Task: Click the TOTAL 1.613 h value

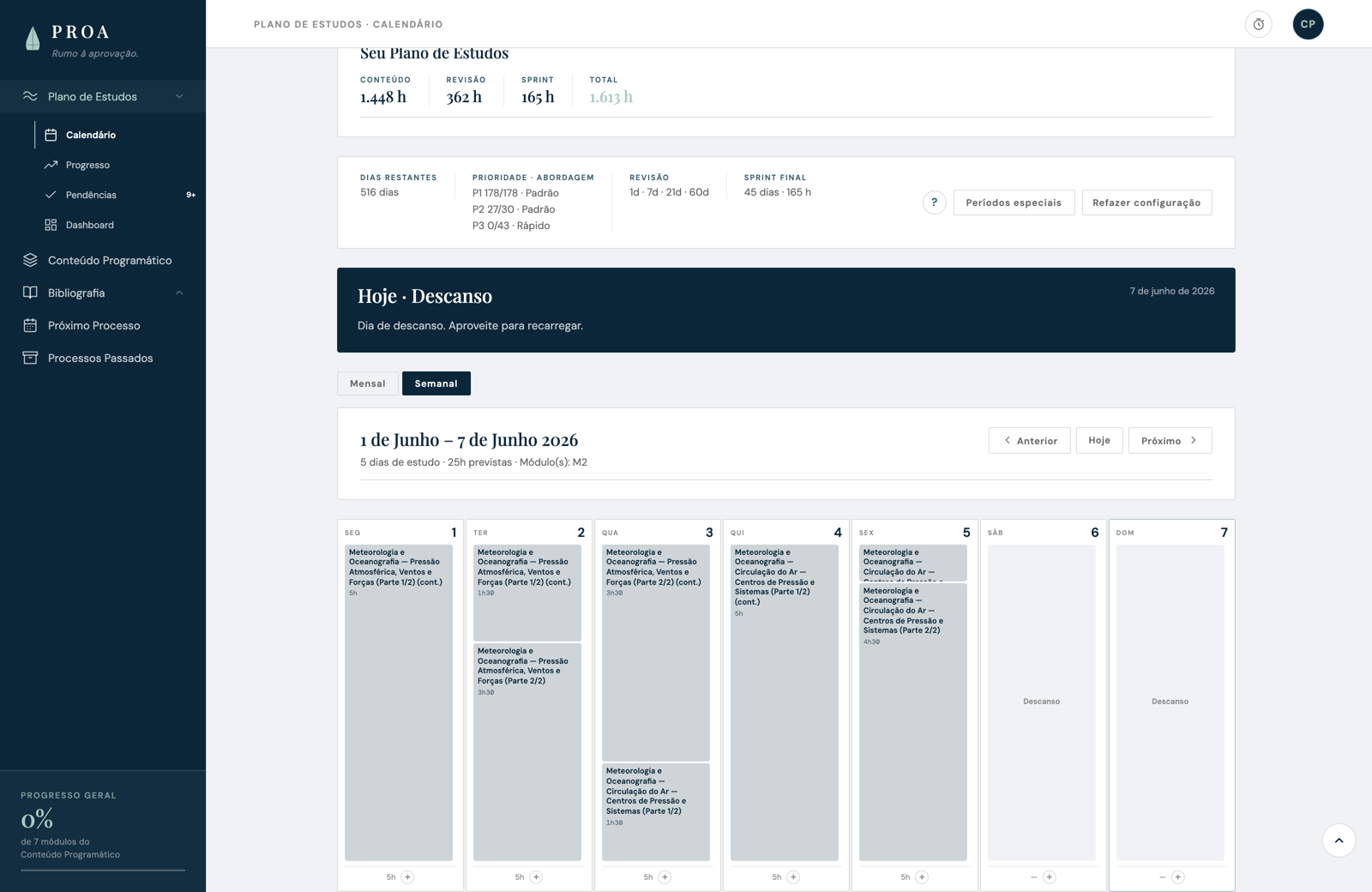Action: click(611, 97)
